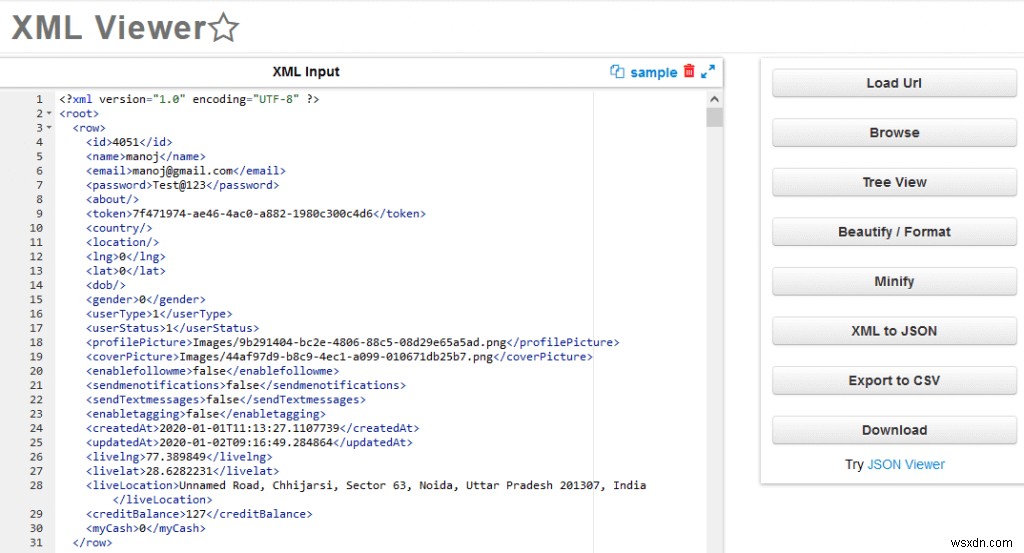
Task: Export to CSV
Action: 894,381
